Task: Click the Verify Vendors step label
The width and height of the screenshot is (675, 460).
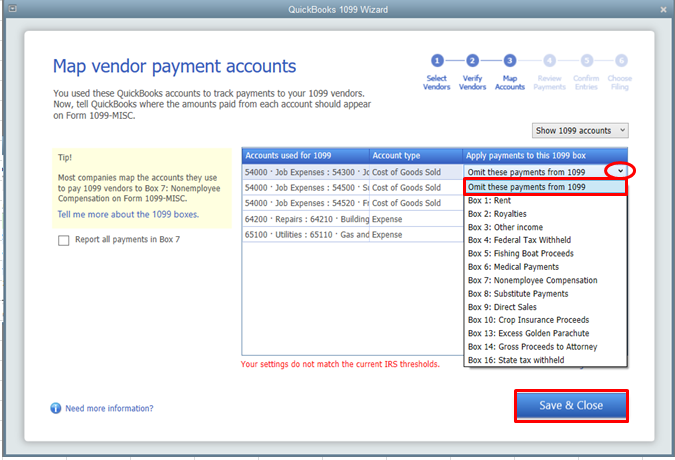Action: (472, 82)
